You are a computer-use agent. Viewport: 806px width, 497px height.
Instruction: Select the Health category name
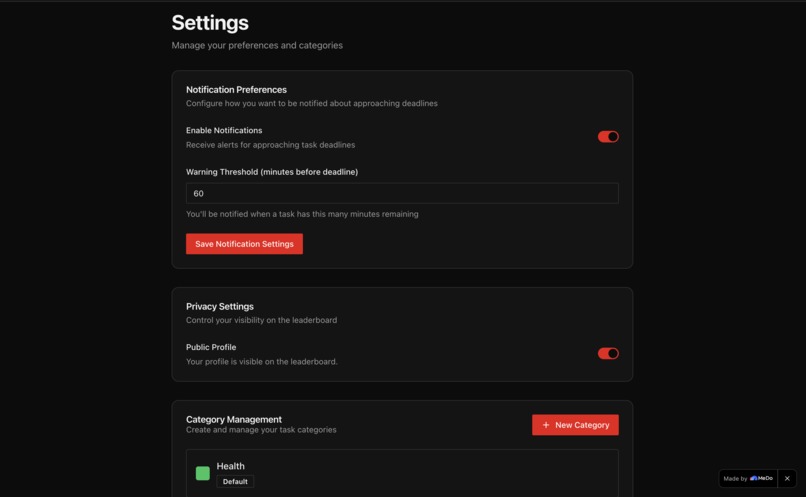[230, 466]
